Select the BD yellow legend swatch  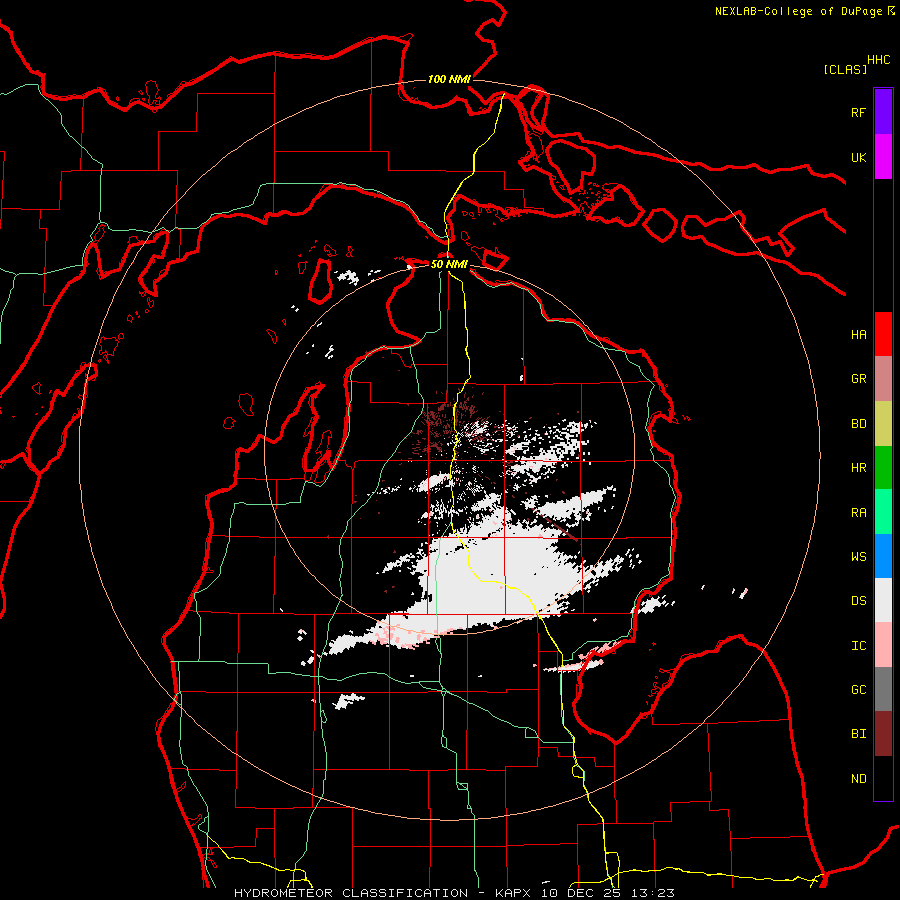point(883,424)
